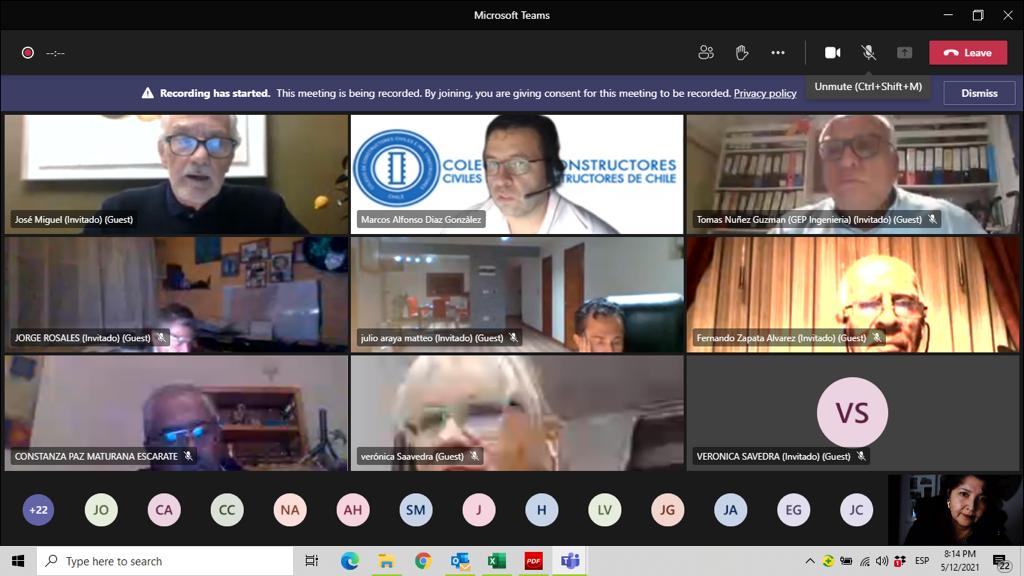Click muted mic icon beside CONSTANZA PAZ MATURANA
This screenshot has height=576, width=1024.
tap(188, 456)
